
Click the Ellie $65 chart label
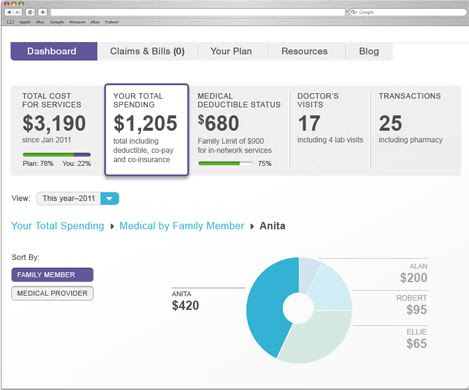(416, 338)
